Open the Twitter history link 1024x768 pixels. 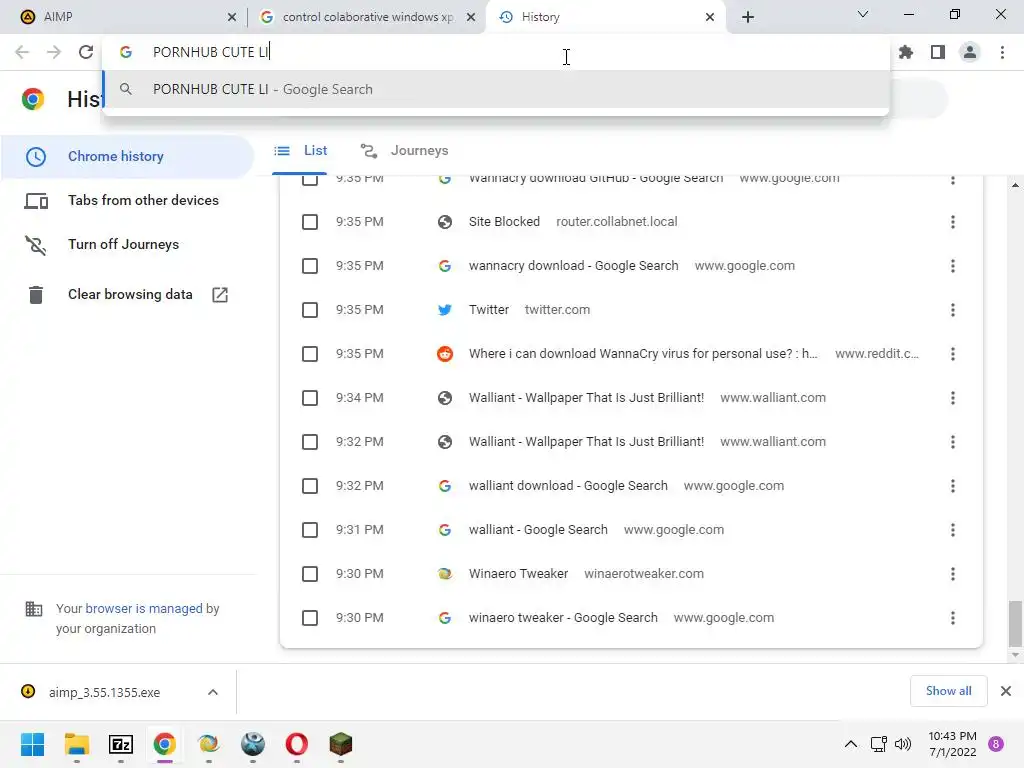click(x=488, y=310)
